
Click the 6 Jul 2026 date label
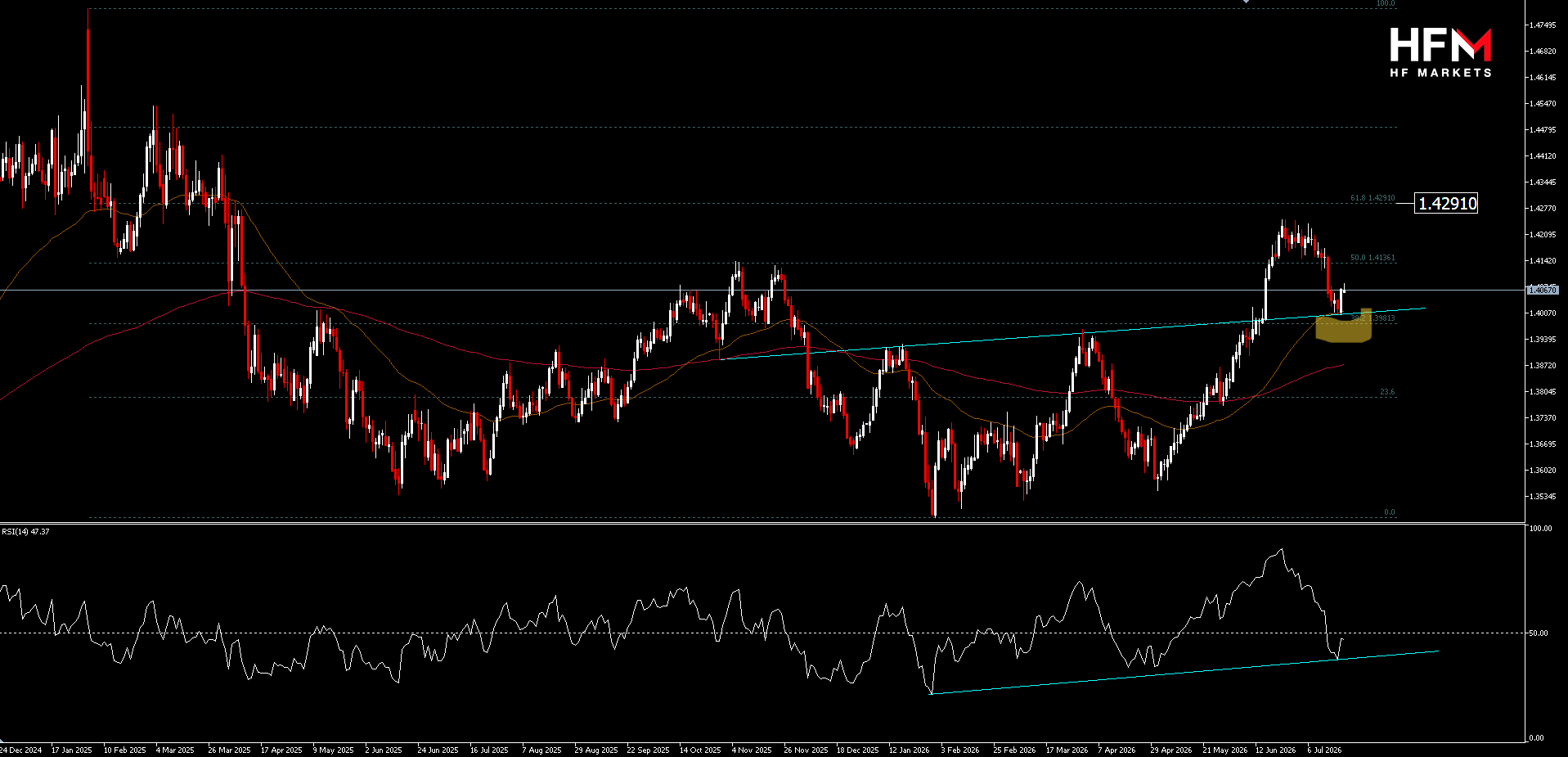point(1324,750)
